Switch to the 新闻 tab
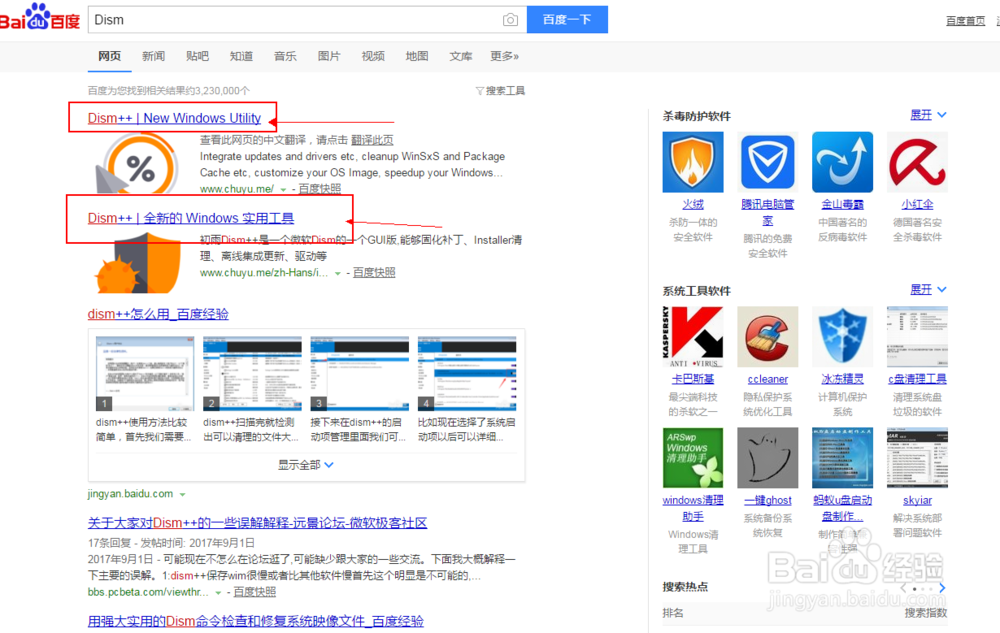1000x633 pixels. (x=153, y=56)
